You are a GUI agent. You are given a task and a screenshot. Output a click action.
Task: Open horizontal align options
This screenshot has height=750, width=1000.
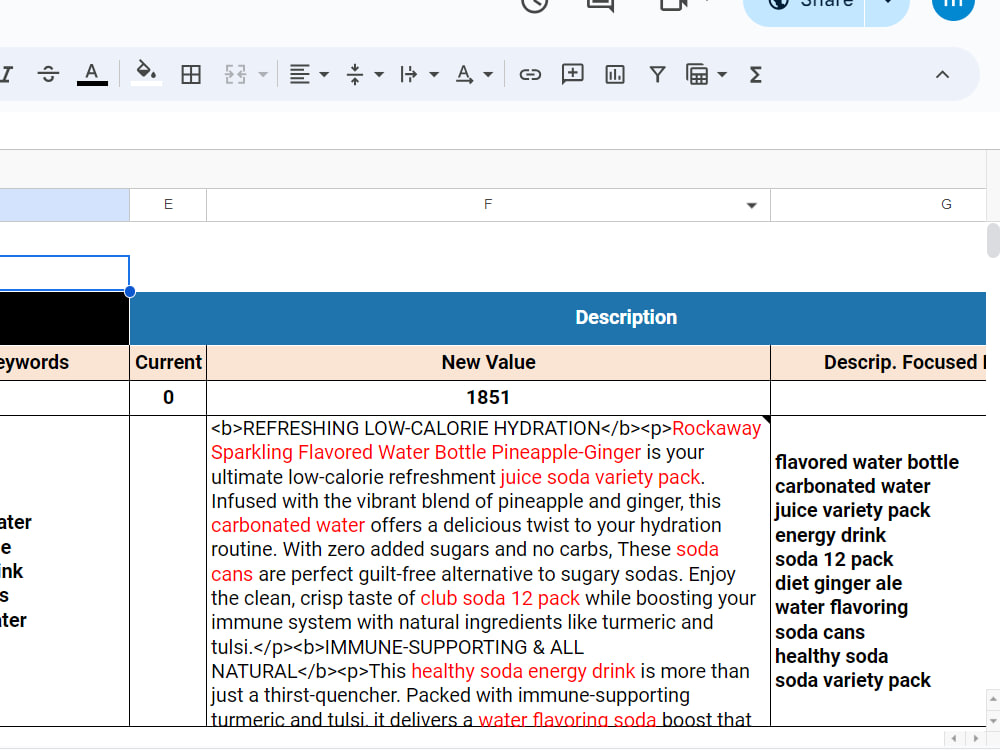tap(300, 75)
